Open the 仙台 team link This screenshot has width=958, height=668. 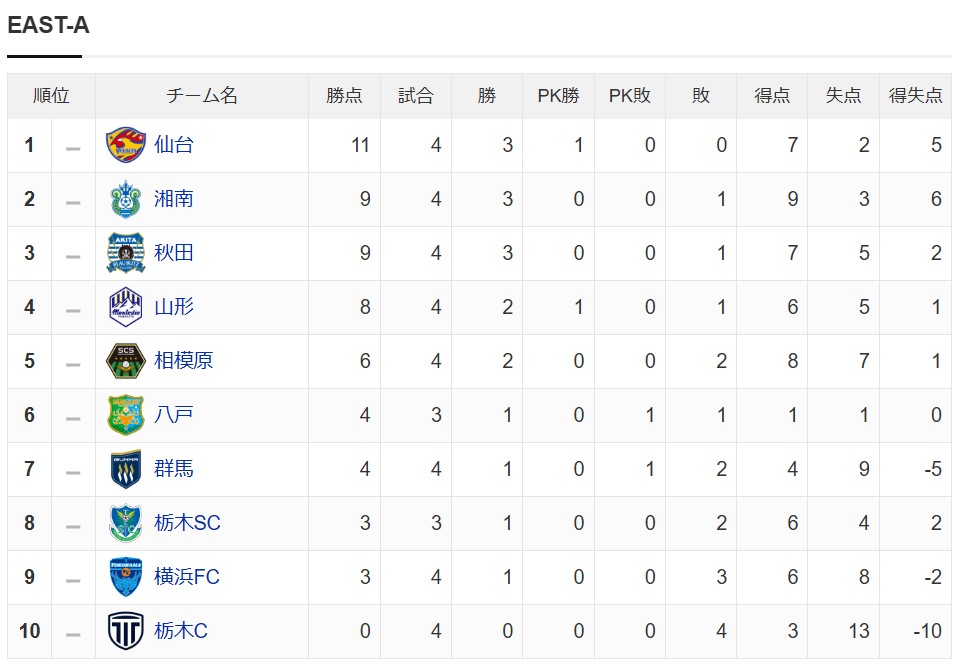(x=174, y=145)
